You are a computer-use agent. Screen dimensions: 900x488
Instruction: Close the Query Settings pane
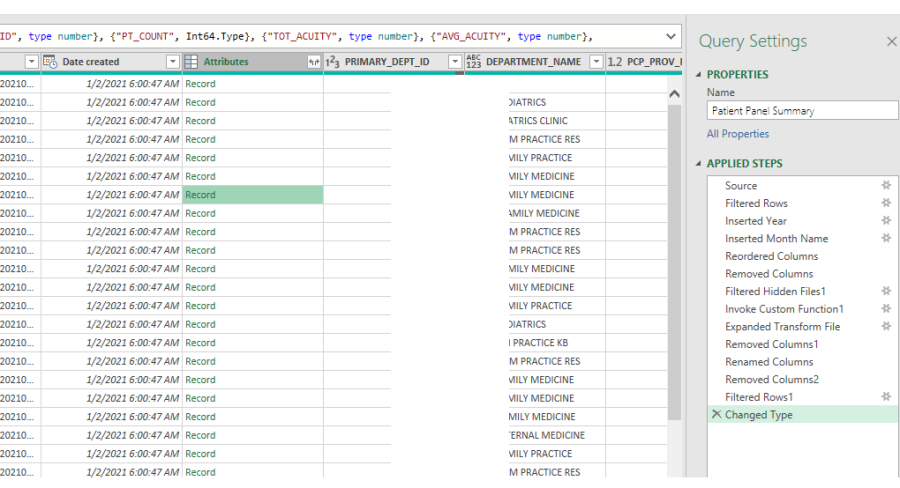[891, 41]
